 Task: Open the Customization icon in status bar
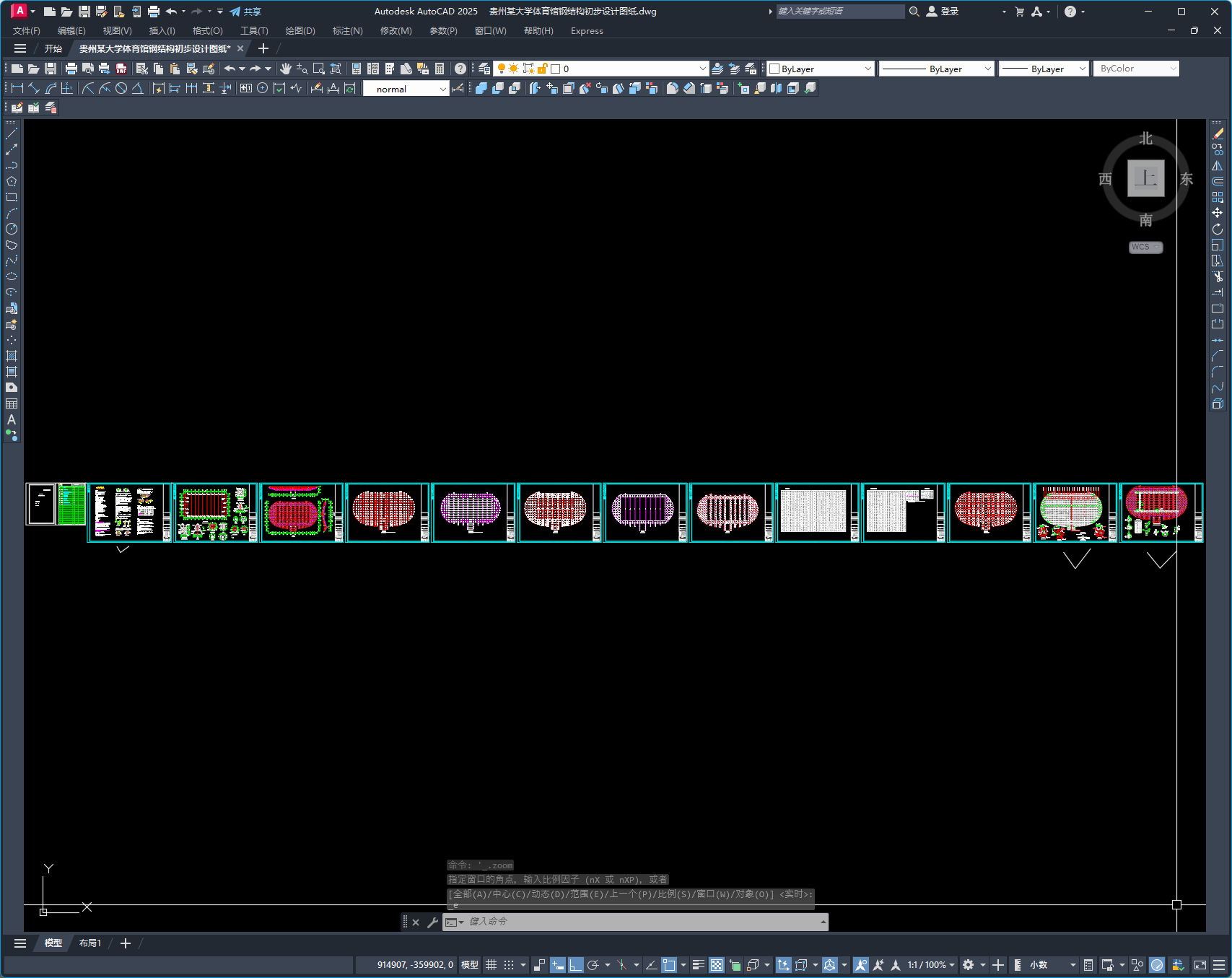1219,965
